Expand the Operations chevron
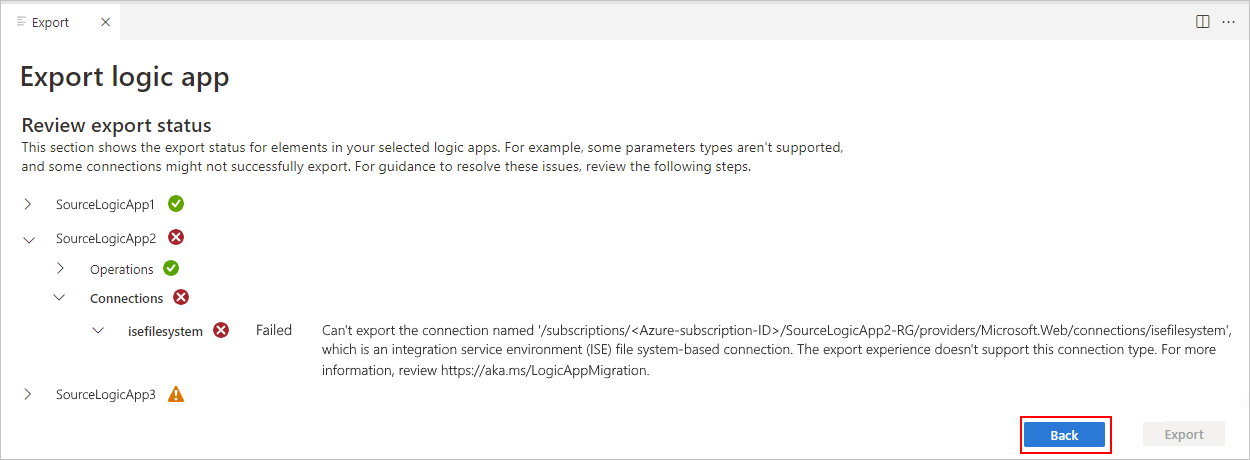 pos(61,268)
